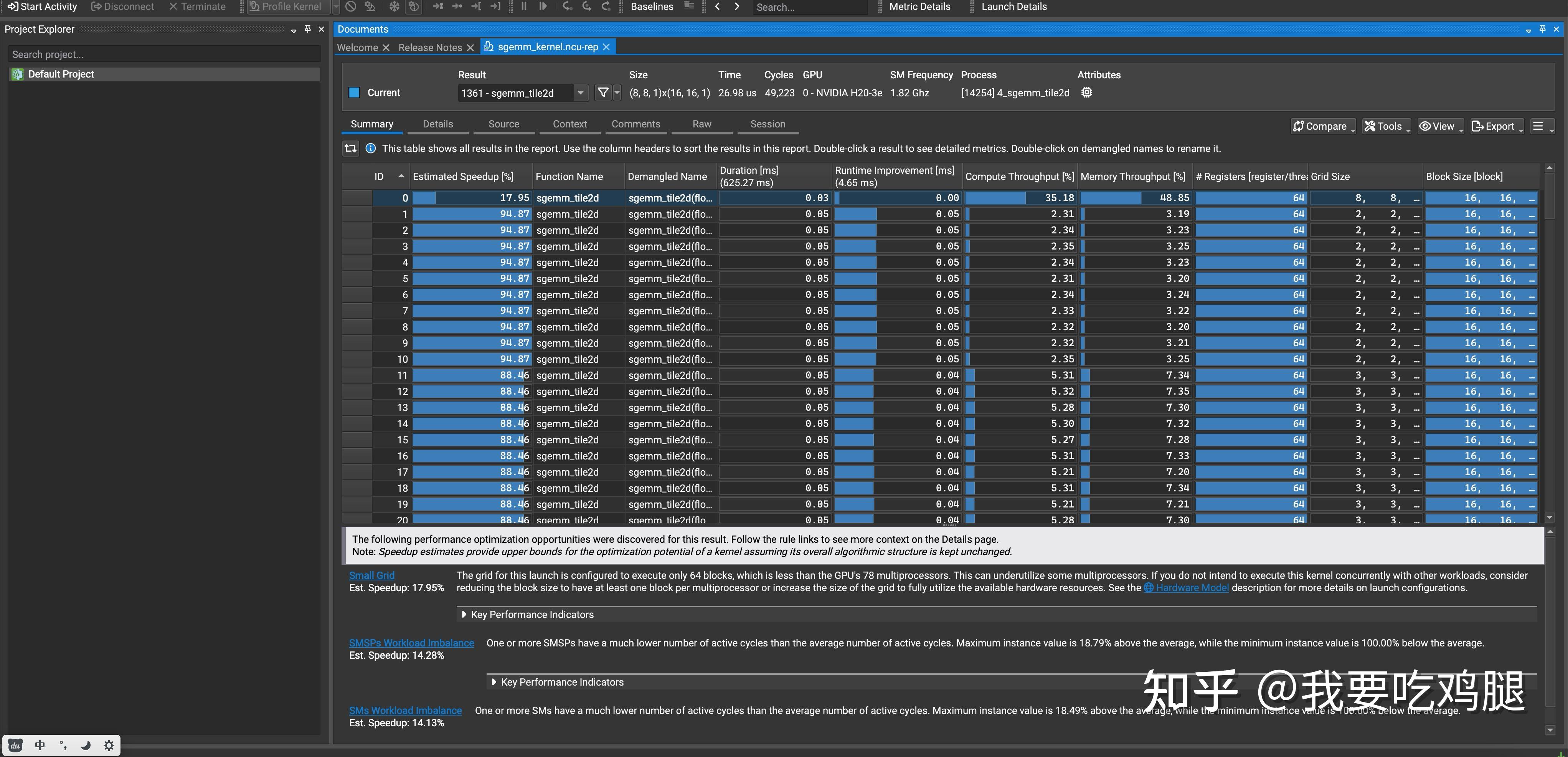Click the snowflake freeze icon in toolbar
The image size is (1568, 757).
point(394,7)
